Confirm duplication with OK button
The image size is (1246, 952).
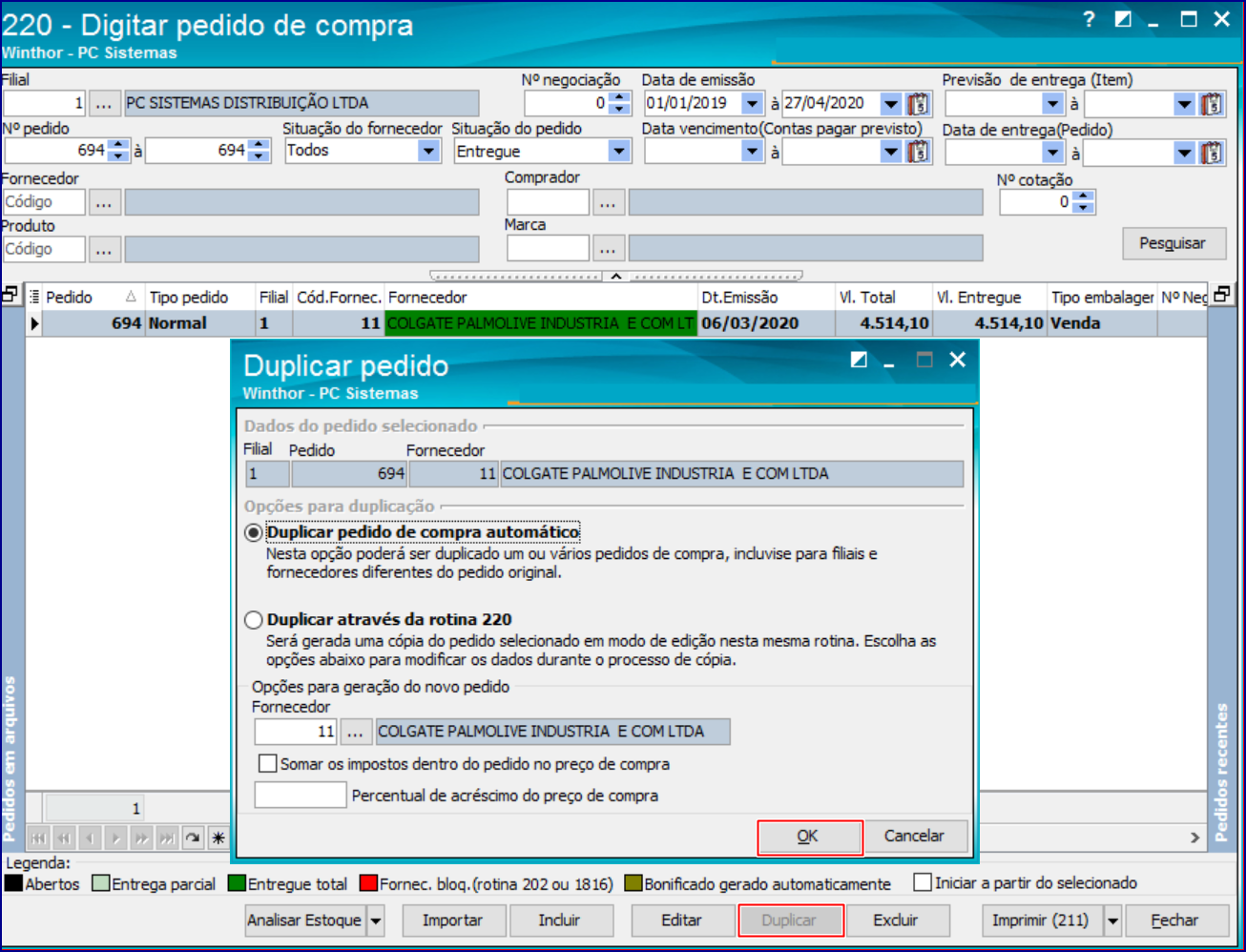808,837
